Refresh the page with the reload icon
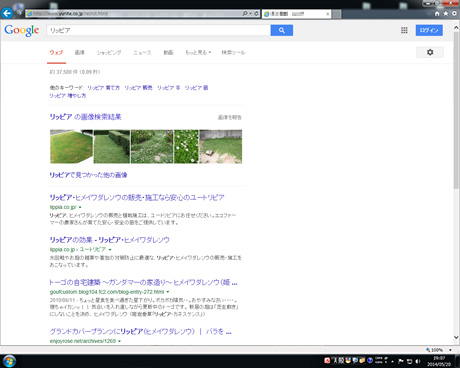This screenshot has height=368, width=460. 256,13
